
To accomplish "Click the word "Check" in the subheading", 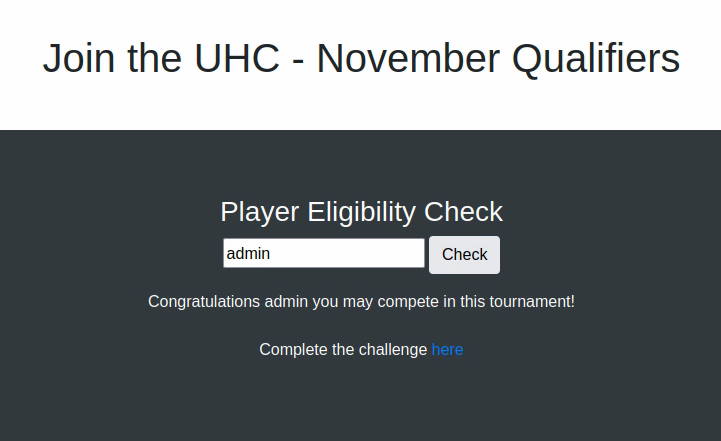I will tap(463, 212).
